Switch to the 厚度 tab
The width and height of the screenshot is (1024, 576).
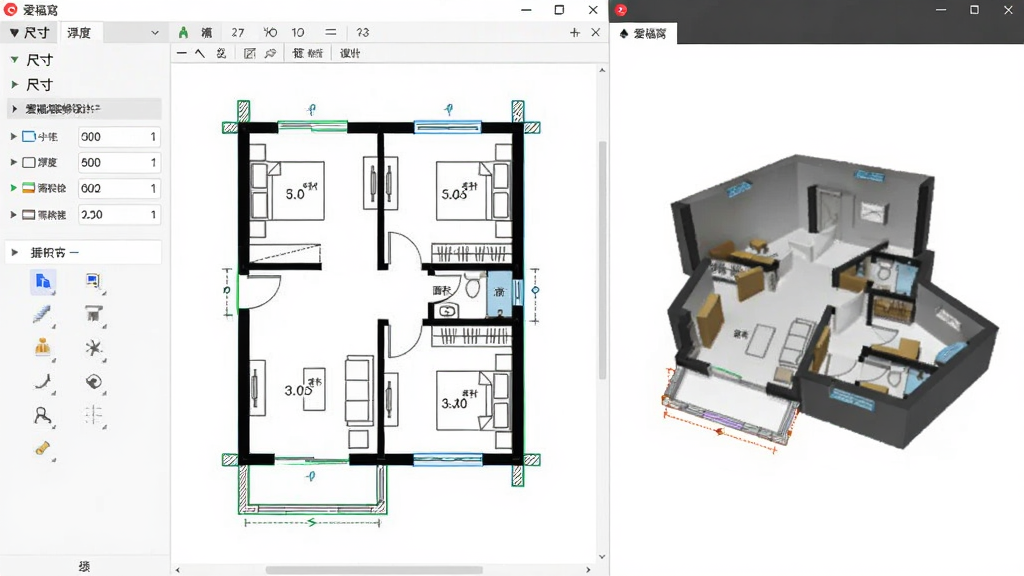pos(79,33)
